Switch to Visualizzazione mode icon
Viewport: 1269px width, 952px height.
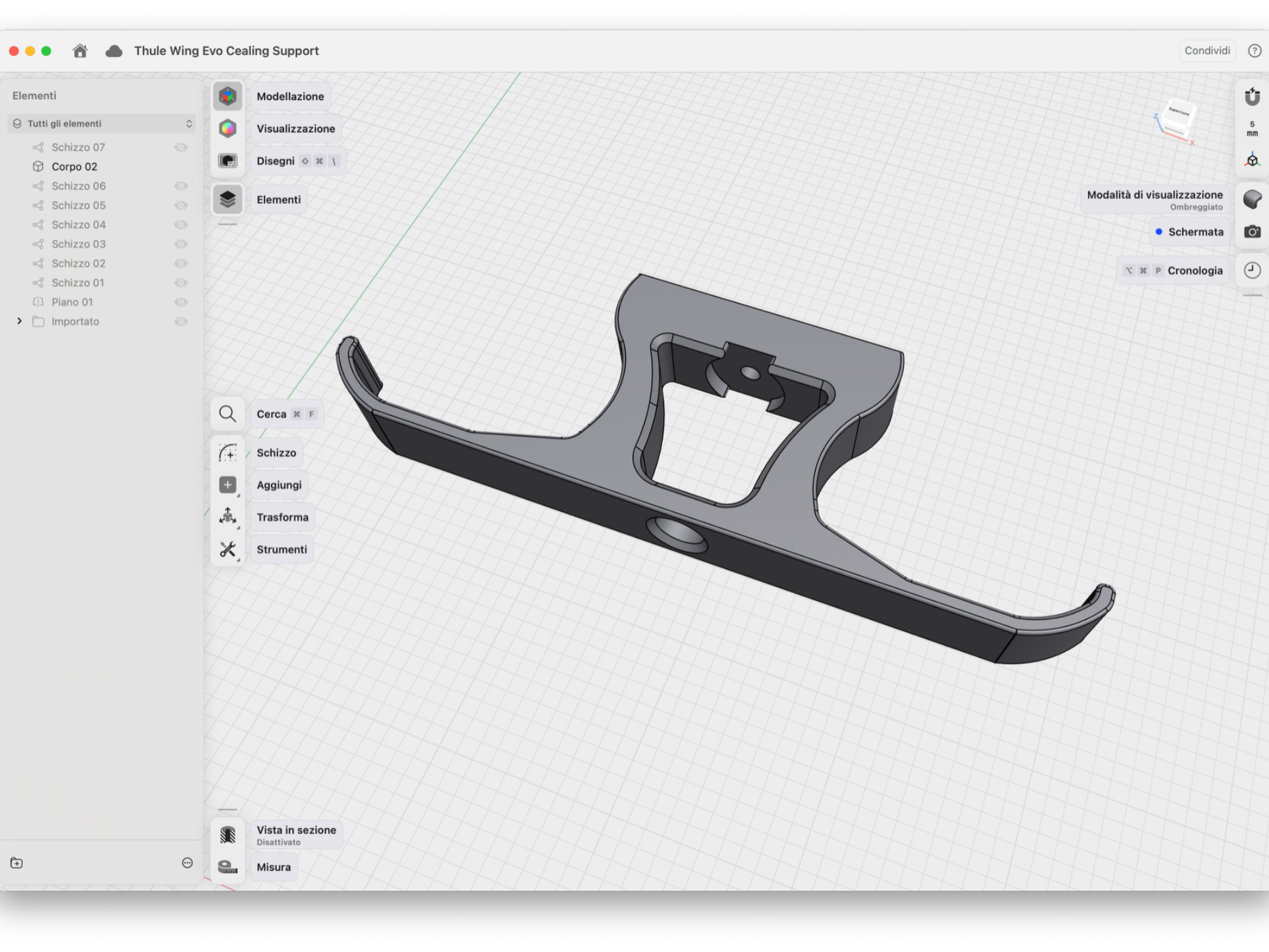point(228,128)
